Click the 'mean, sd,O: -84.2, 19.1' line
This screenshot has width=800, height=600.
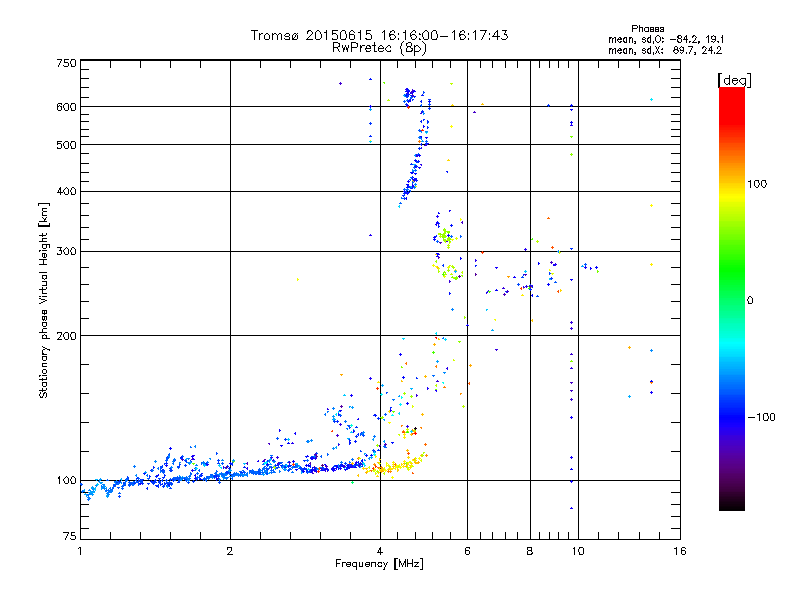click(666, 39)
